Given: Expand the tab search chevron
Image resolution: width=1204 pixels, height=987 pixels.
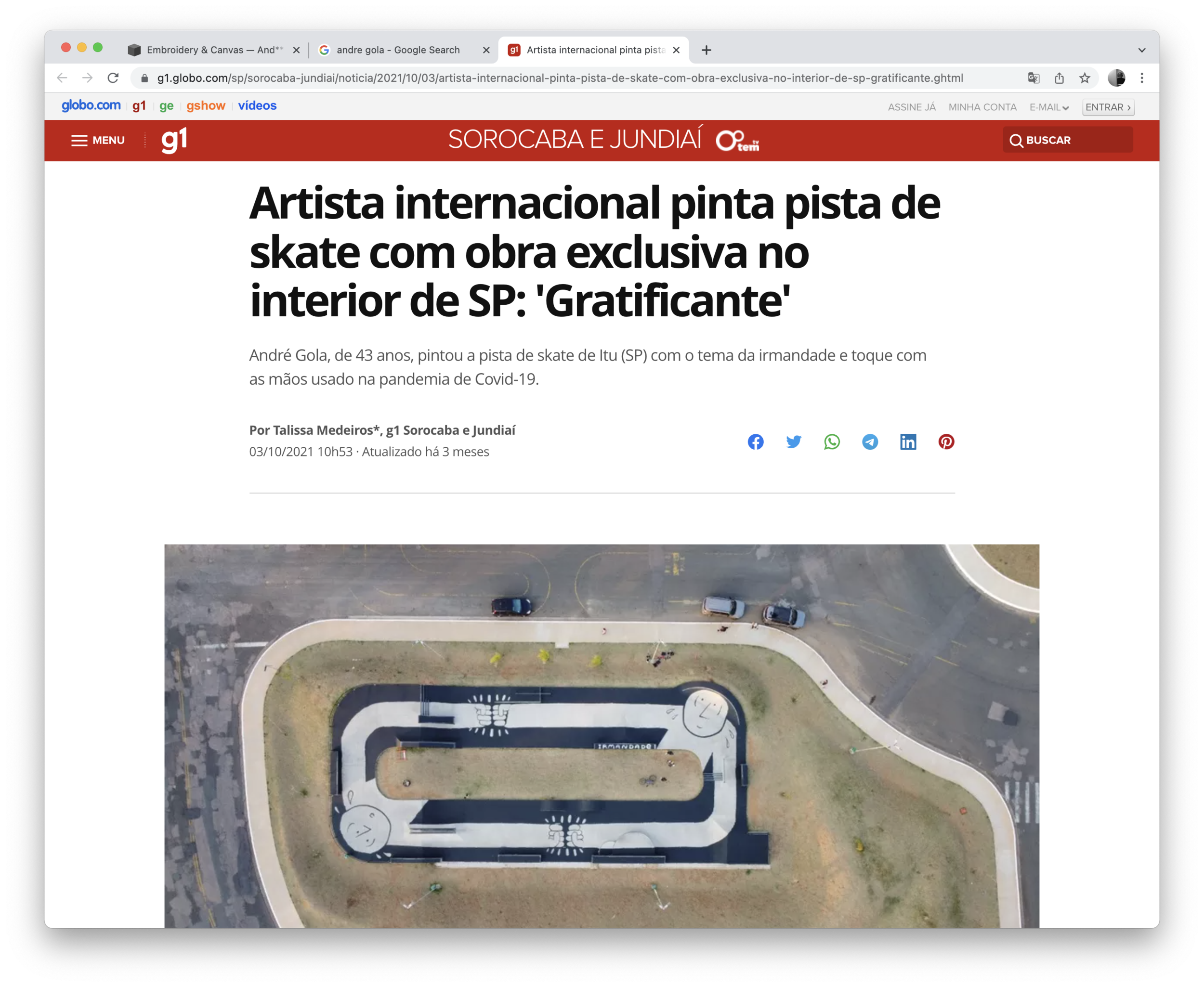Looking at the screenshot, I should [1141, 50].
